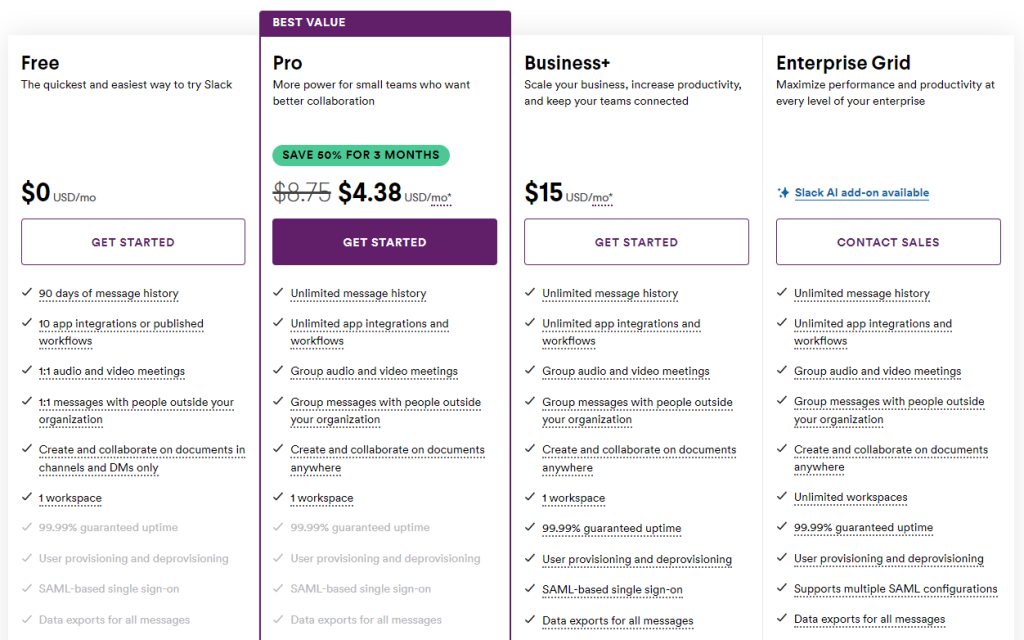The width and height of the screenshot is (1024, 640).
Task: Click the SAVE 50% FOR 3 MONTHS badge
Action: [361, 155]
